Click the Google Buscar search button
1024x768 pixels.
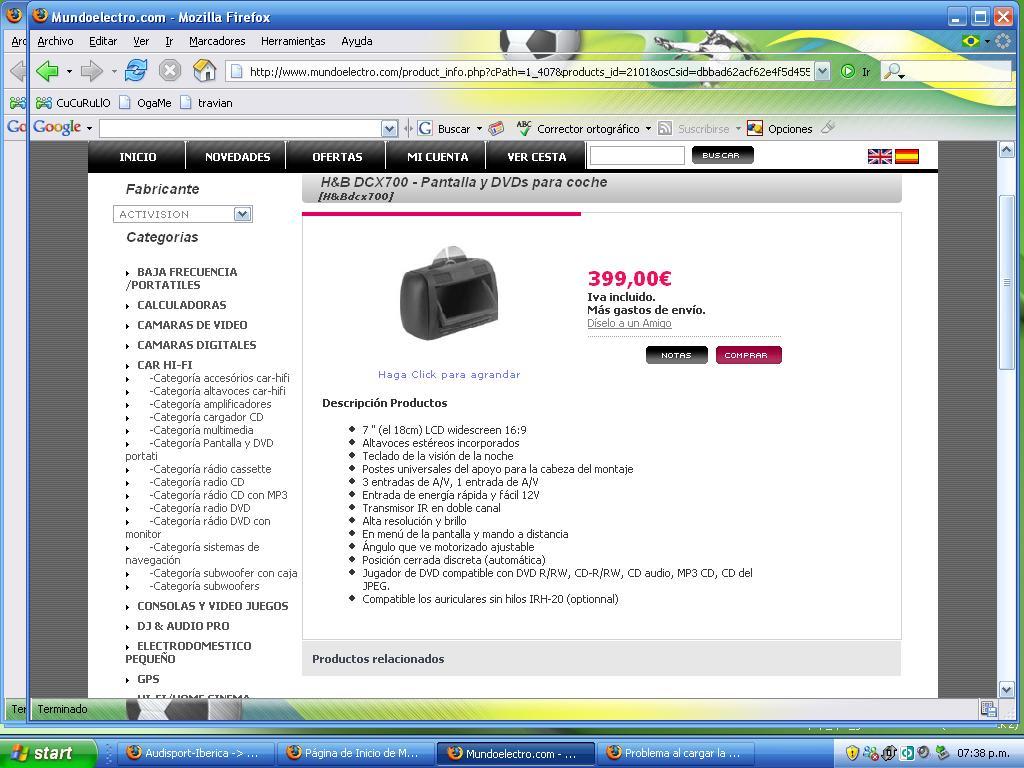[x=443, y=129]
